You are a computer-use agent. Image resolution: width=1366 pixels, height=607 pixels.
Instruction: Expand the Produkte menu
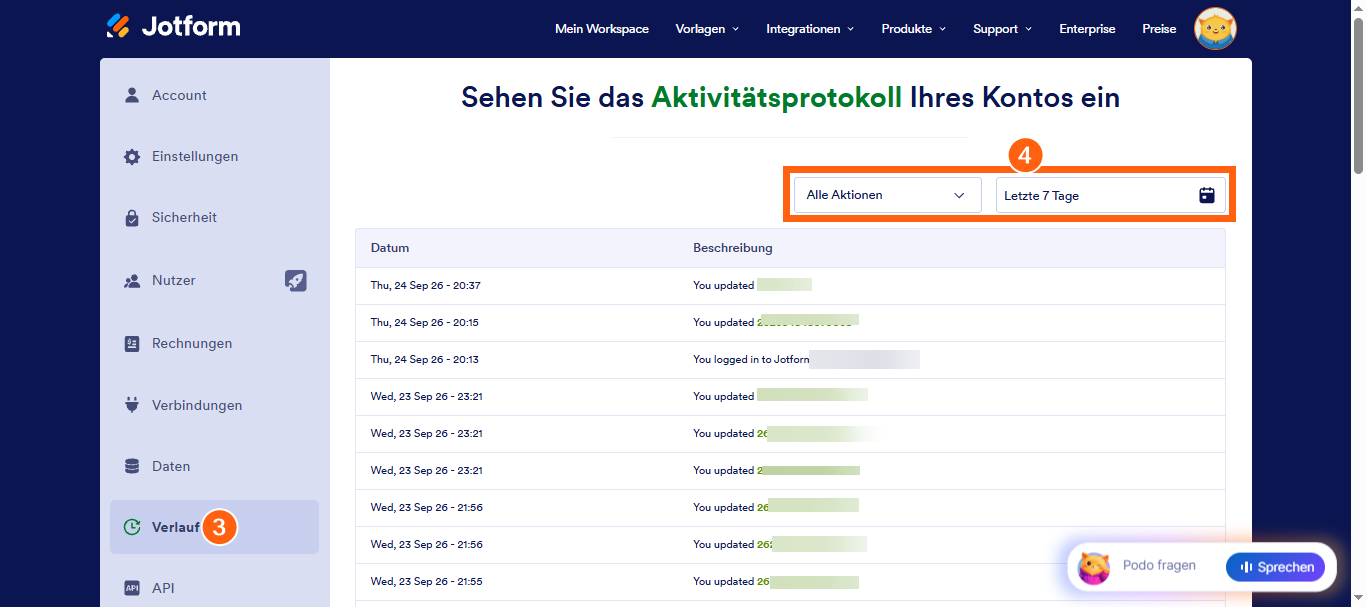(x=914, y=29)
